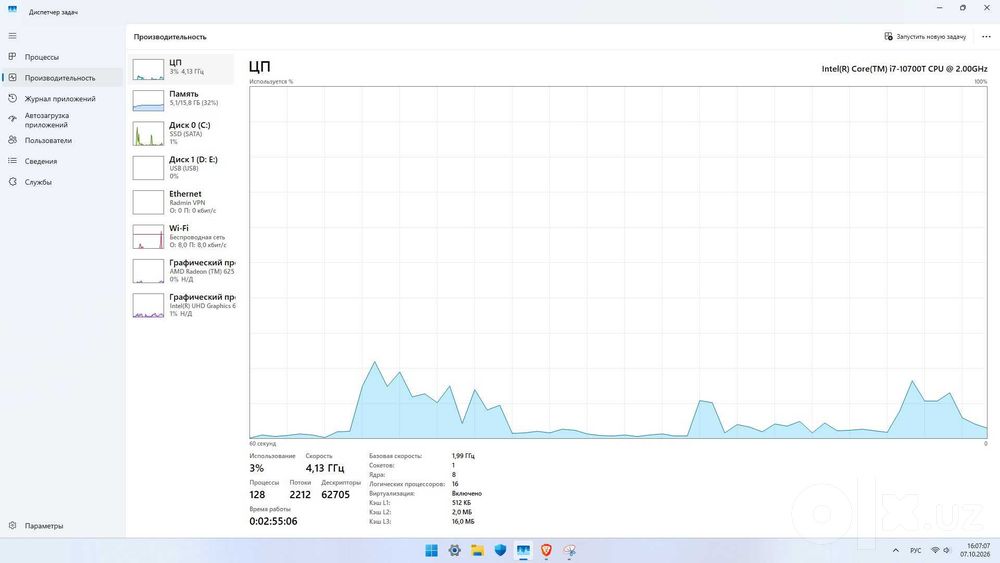
Task: Click the base speed 1,99 ГГц
Action: point(463,456)
